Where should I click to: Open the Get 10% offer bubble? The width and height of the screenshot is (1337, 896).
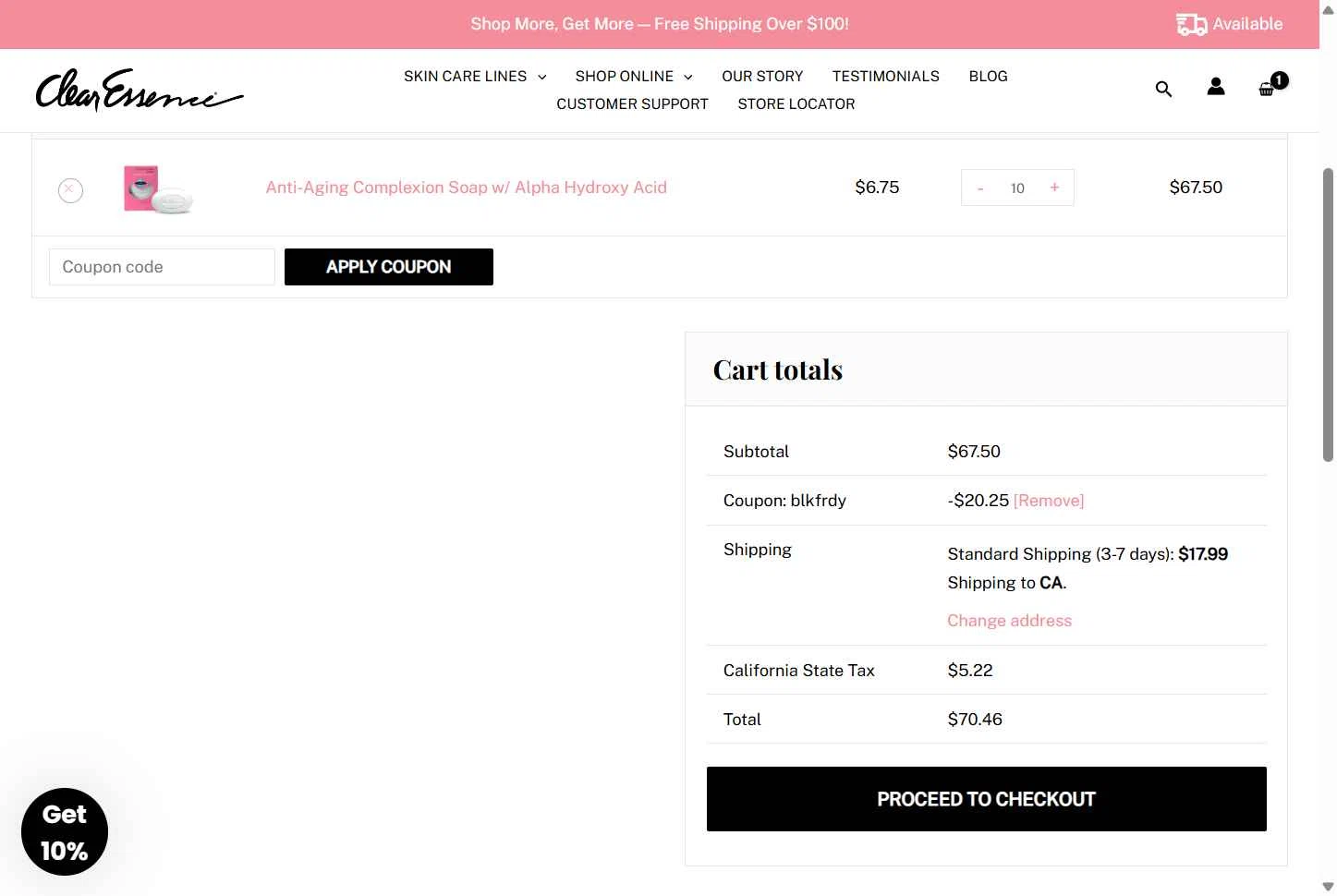click(65, 831)
